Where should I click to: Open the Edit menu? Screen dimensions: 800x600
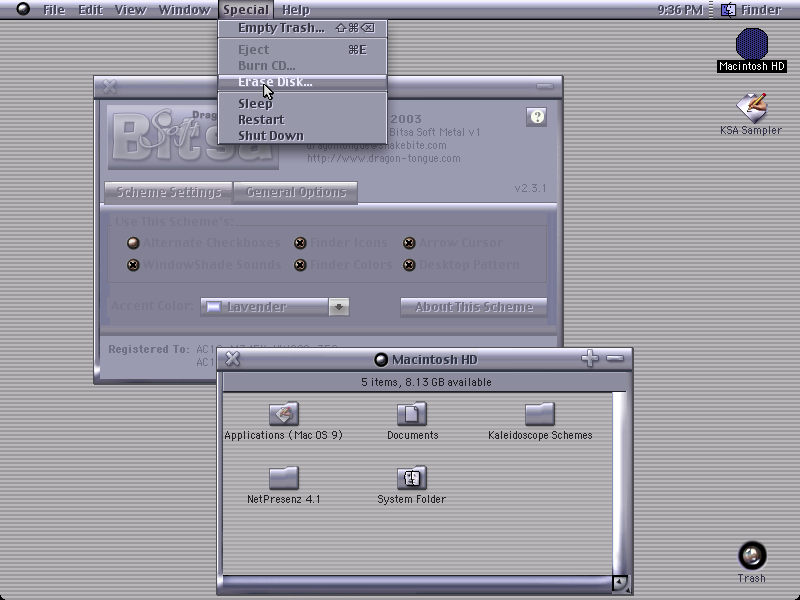click(90, 10)
